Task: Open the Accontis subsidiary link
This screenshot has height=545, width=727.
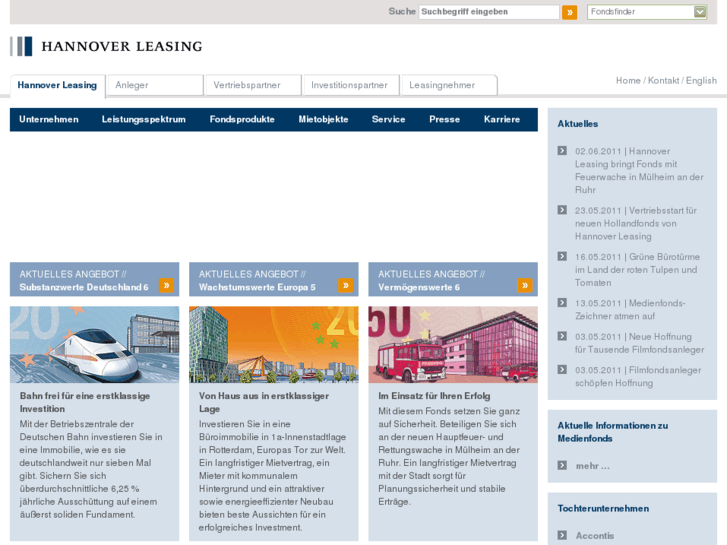Action: (595, 536)
